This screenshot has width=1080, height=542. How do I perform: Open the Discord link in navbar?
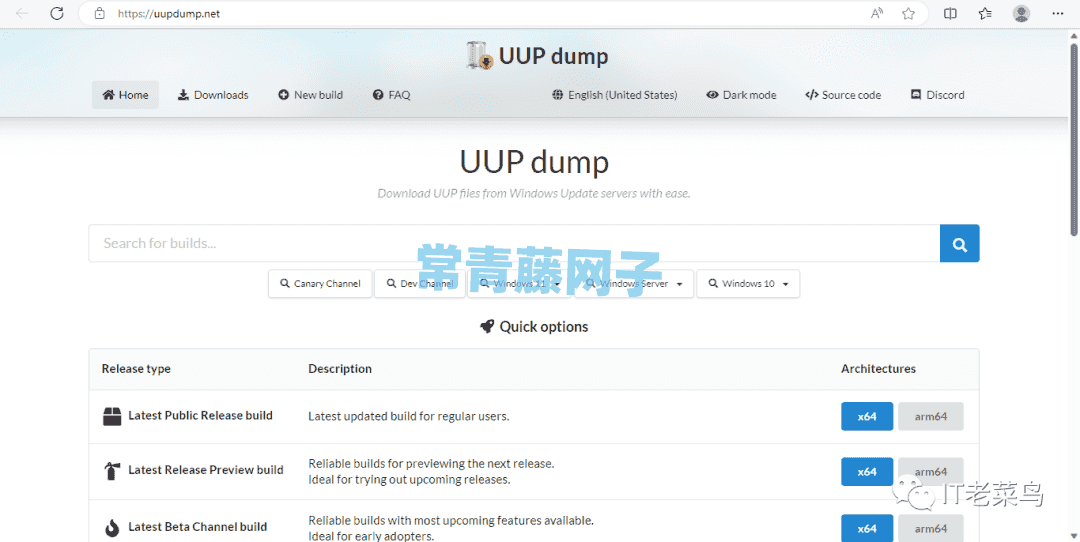point(937,95)
